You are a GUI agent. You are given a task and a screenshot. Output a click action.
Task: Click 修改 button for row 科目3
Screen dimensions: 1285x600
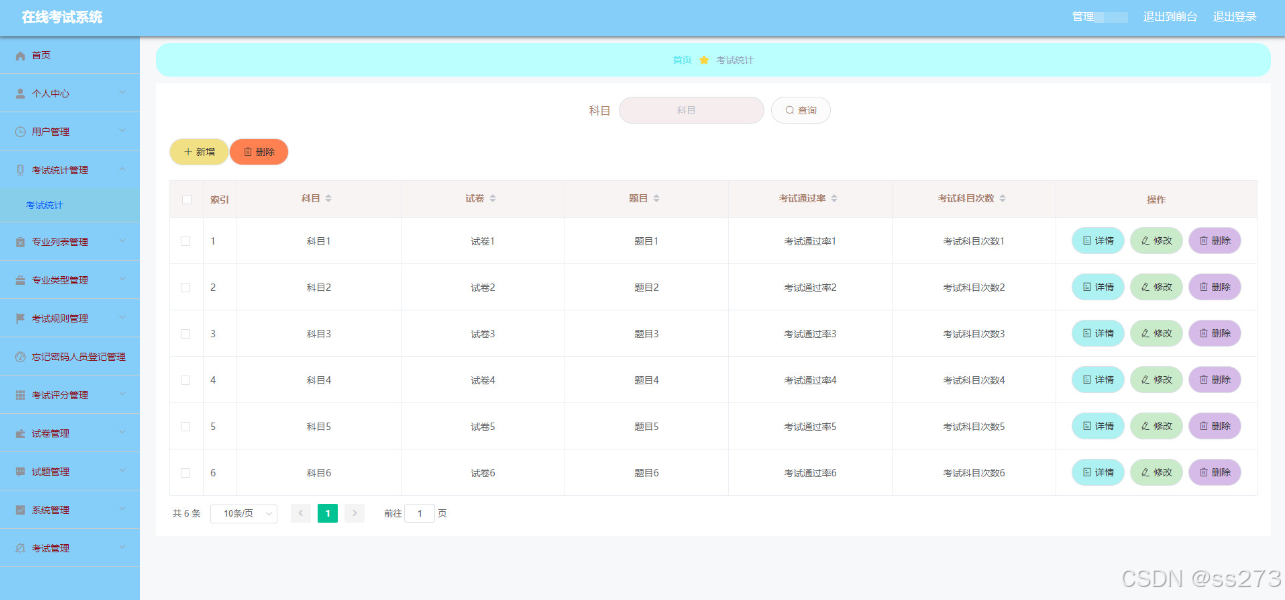(1156, 333)
